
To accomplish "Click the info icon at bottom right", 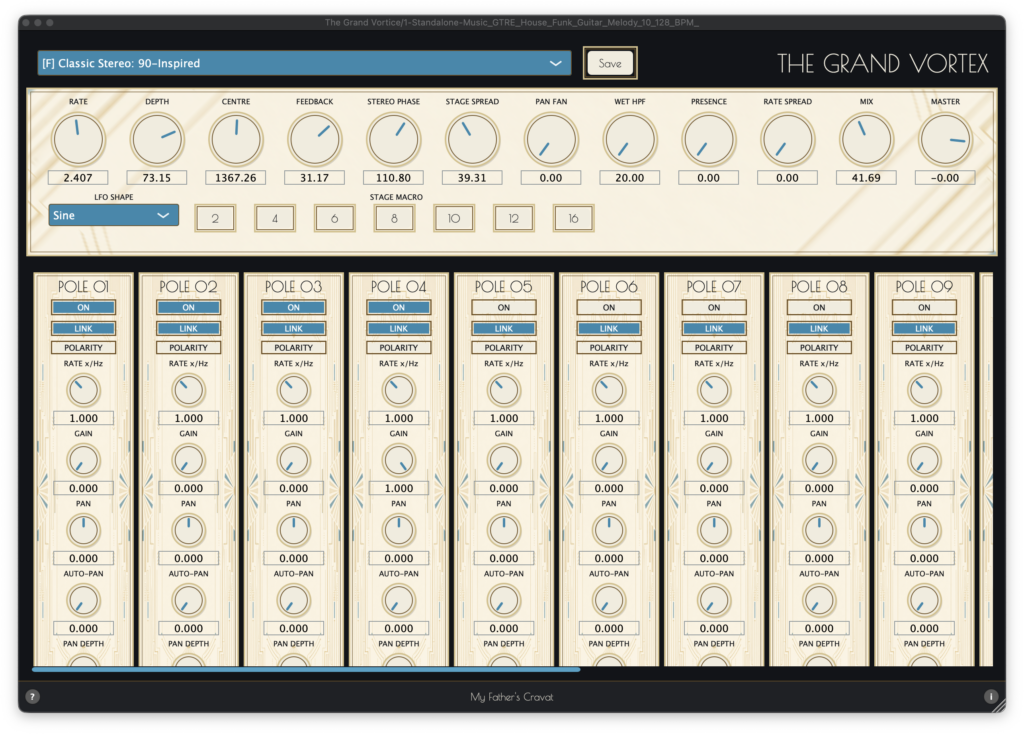I will coord(991,696).
